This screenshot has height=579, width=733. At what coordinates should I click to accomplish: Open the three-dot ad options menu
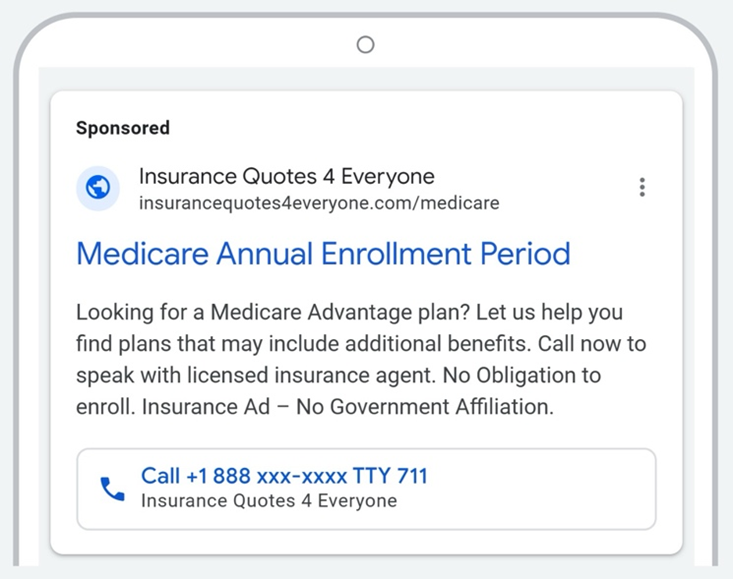pos(642,187)
